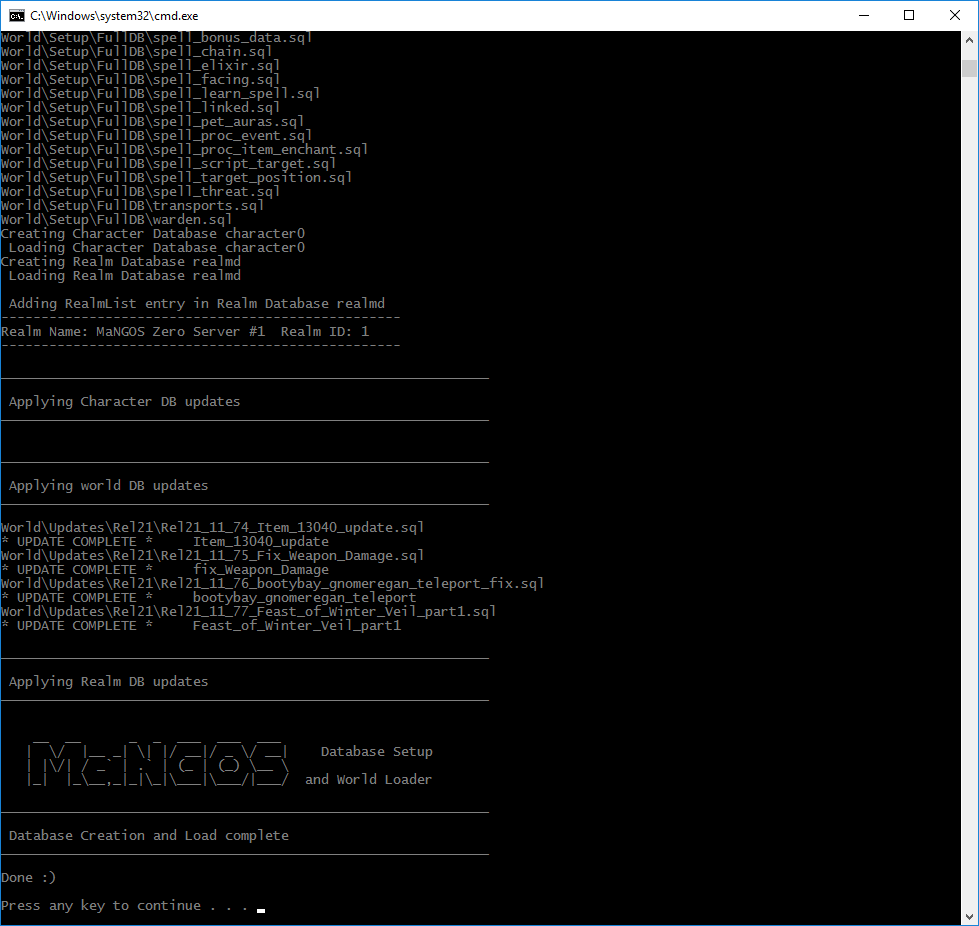Image resolution: width=979 pixels, height=926 pixels.
Task: Click the scrollbar down arrow
Action: [x=969, y=917]
